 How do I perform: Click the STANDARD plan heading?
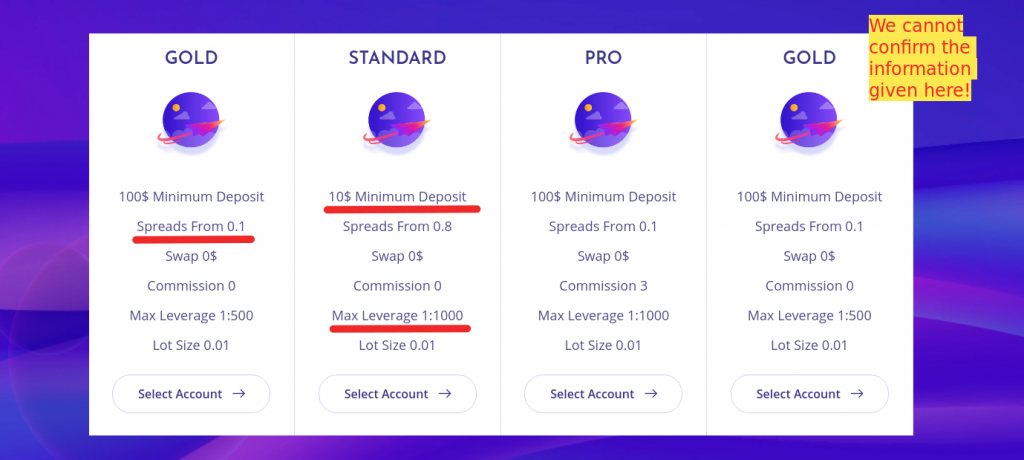pyautogui.click(x=397, y=58)
